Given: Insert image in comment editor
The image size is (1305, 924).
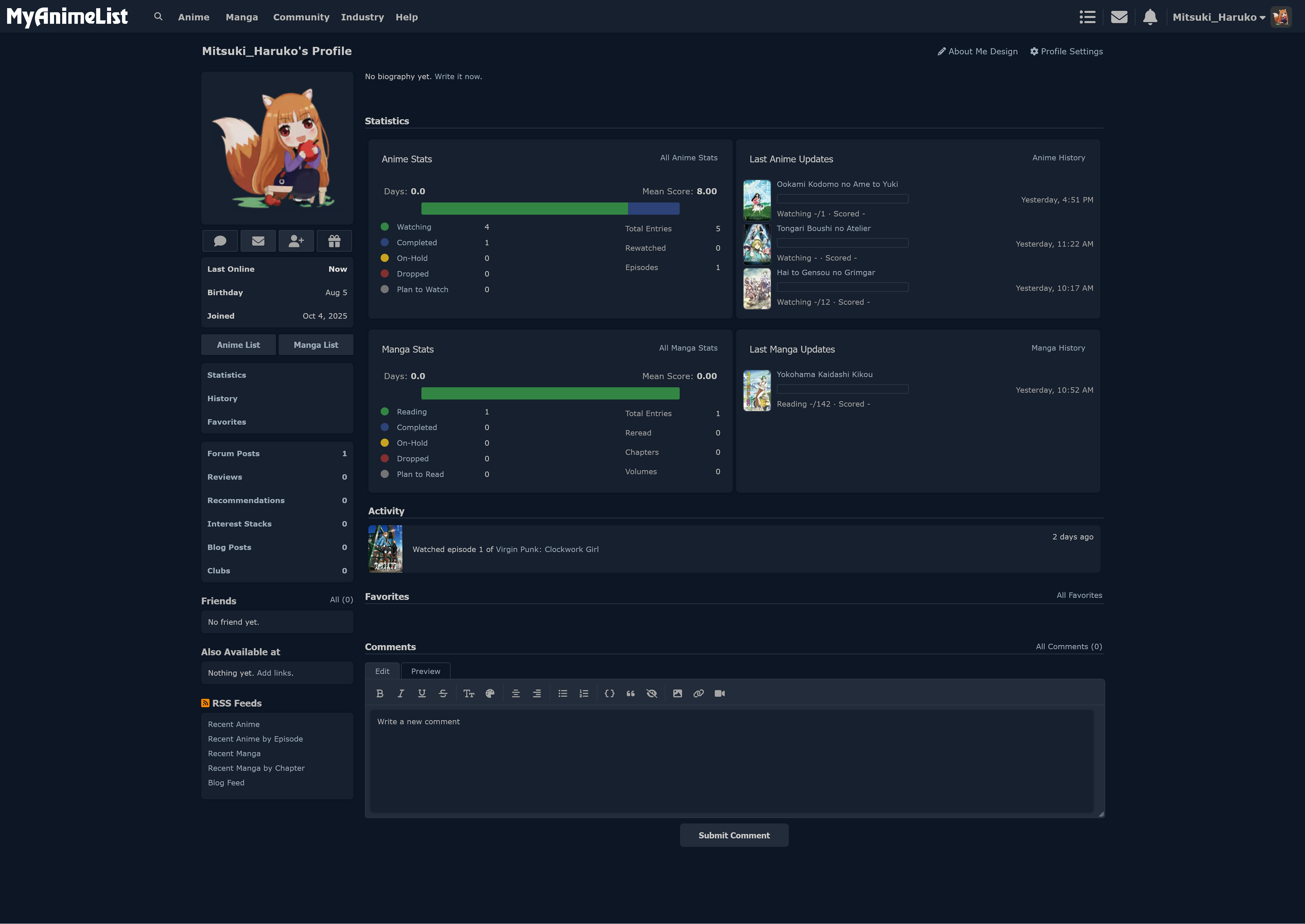Looking at the screenshot, I should click(x=677, y=693).
